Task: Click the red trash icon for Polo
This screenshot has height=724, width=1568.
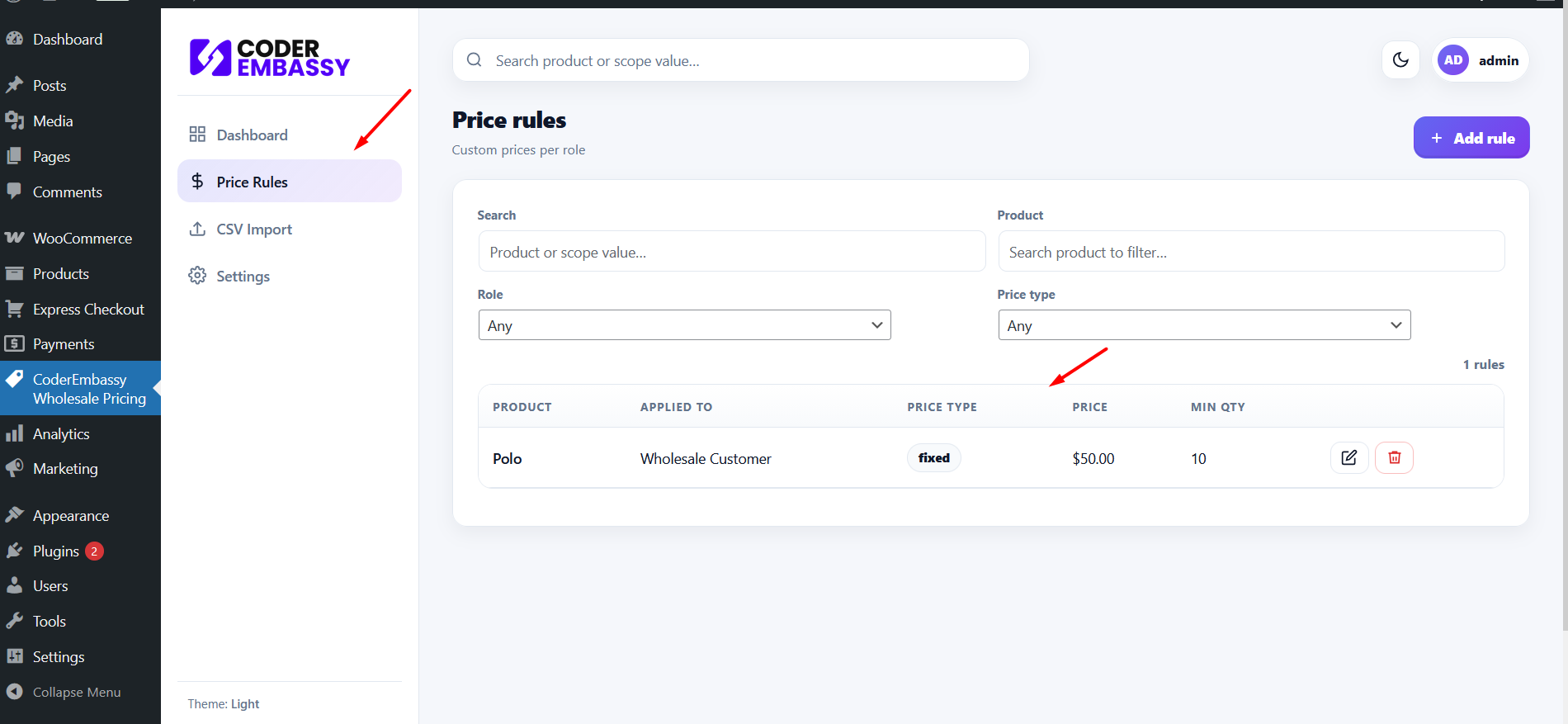Action: pos(1394,457)
